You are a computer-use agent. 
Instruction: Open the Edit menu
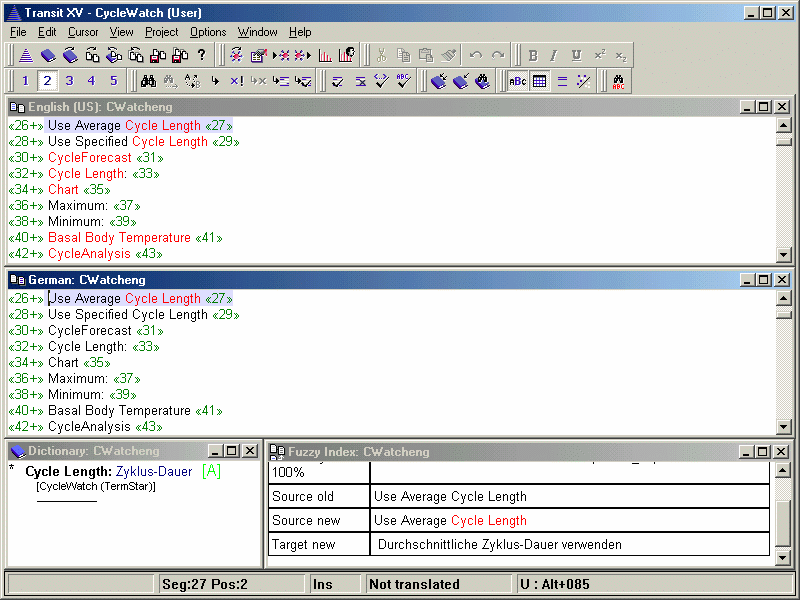pos(47,32)
